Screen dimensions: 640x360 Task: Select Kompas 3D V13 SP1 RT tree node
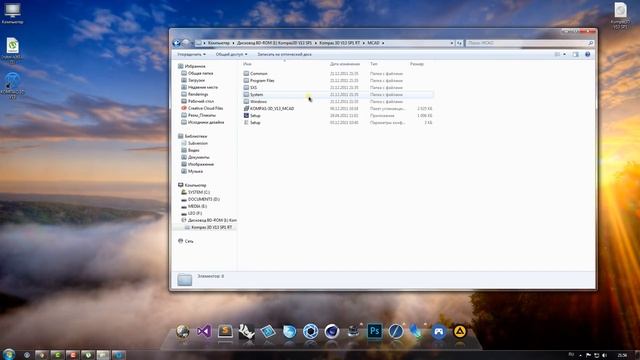(211, 227)
